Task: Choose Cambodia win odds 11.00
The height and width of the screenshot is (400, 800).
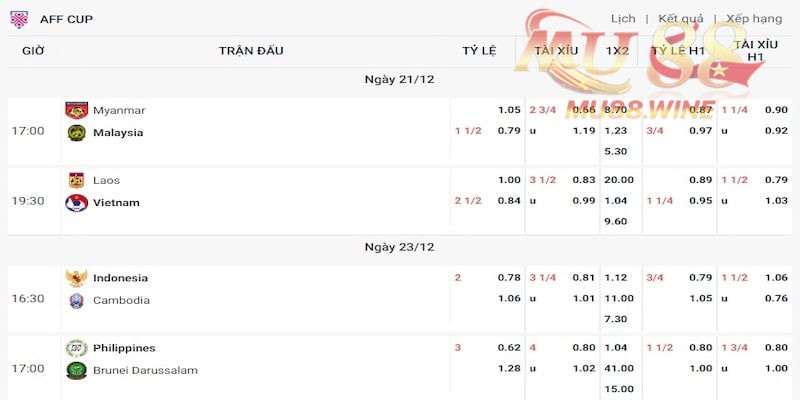Action: coord(617,298)
